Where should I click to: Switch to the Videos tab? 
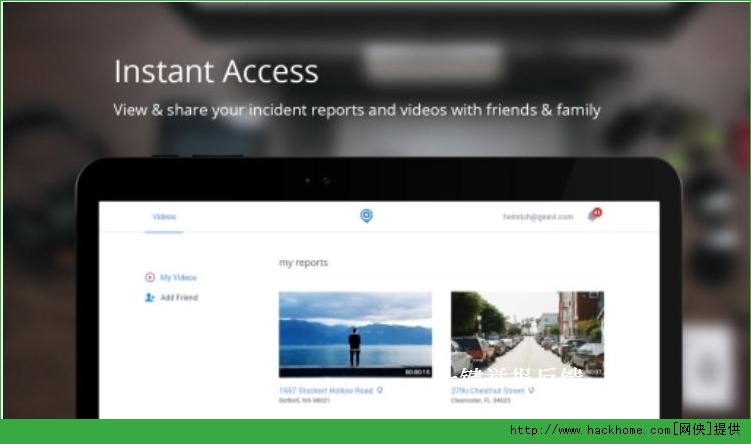click(164, 217)
